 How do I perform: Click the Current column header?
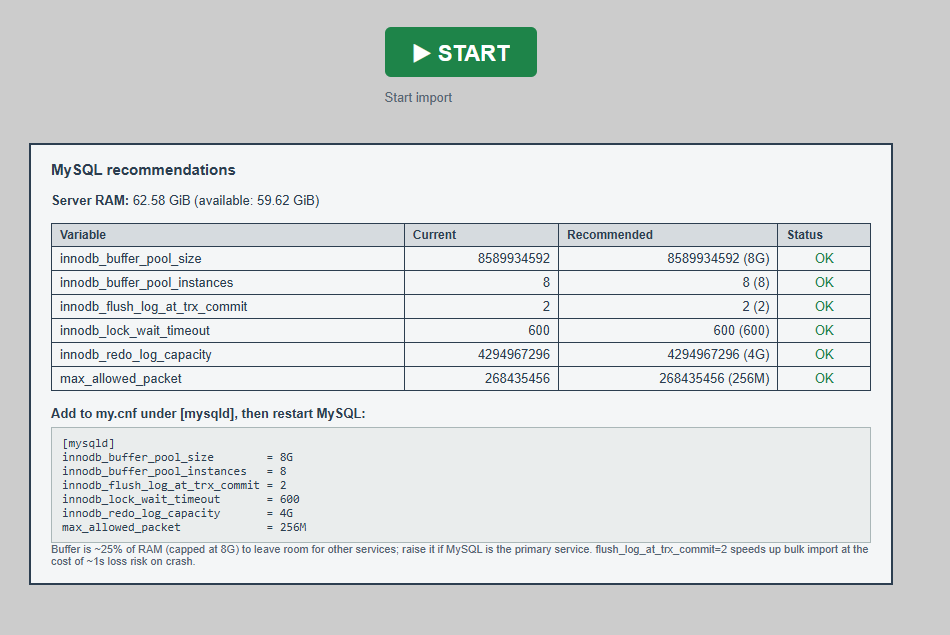click(481, 235)
